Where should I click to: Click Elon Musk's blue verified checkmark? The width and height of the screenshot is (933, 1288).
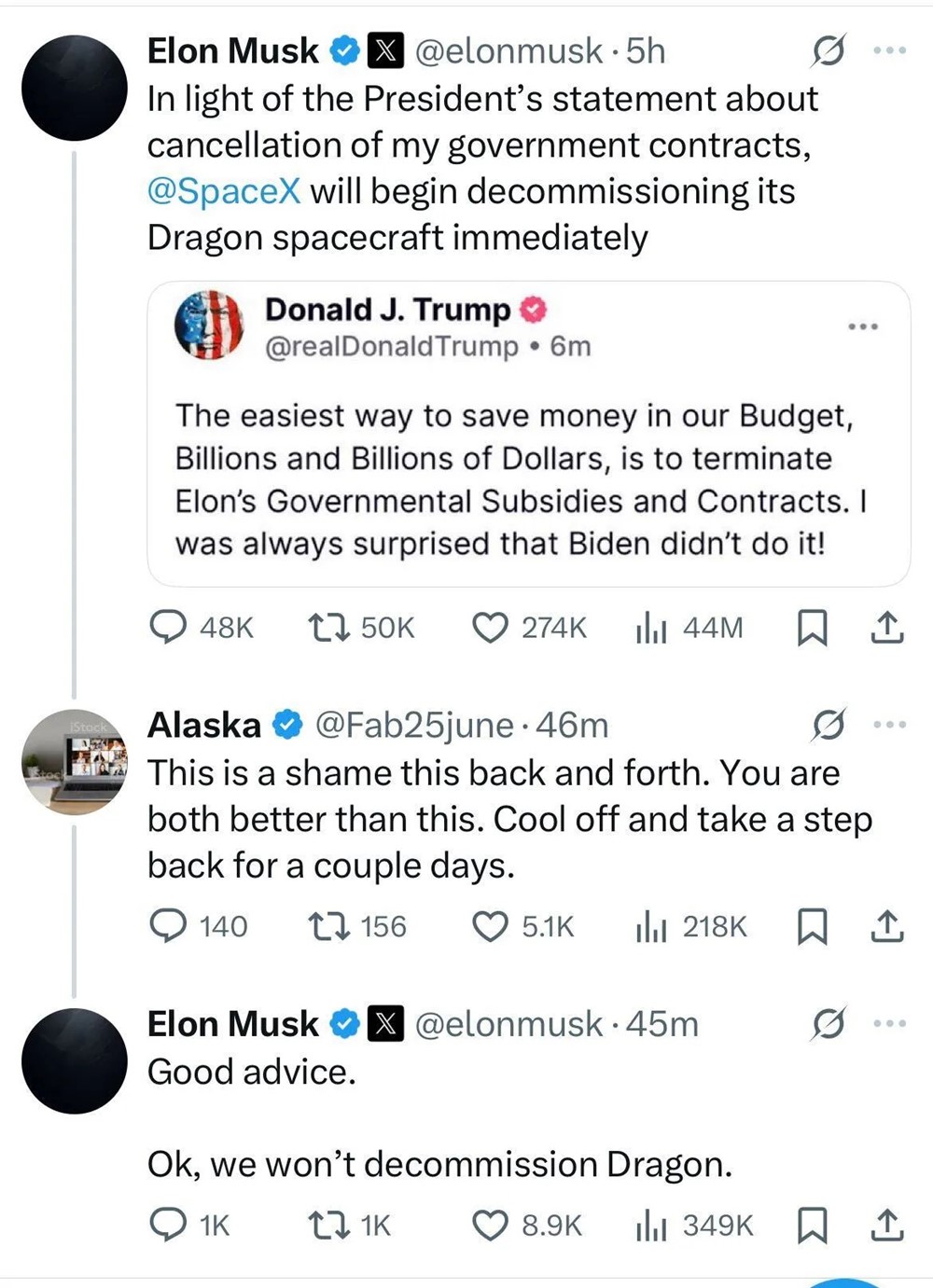coord(344,51)
